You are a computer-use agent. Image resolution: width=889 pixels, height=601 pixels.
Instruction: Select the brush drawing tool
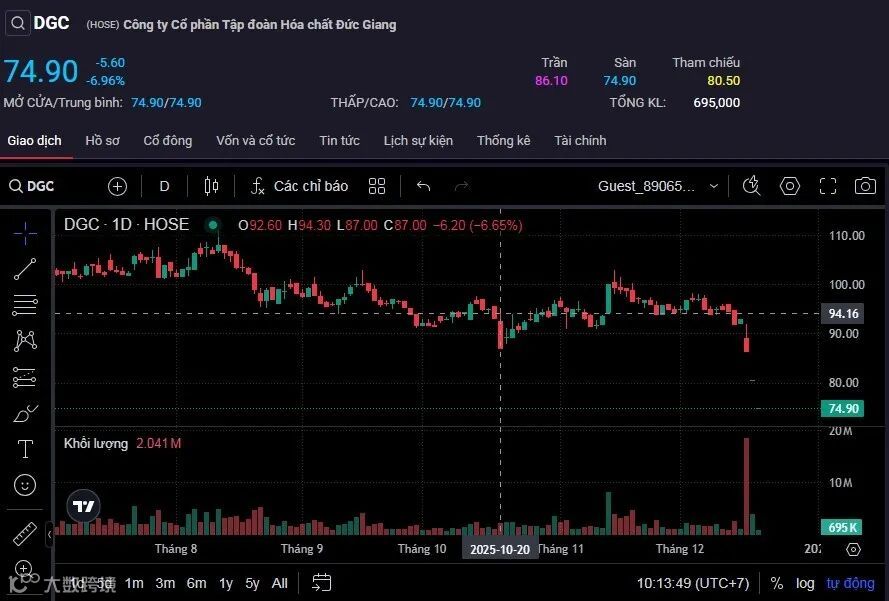(25, 413)
